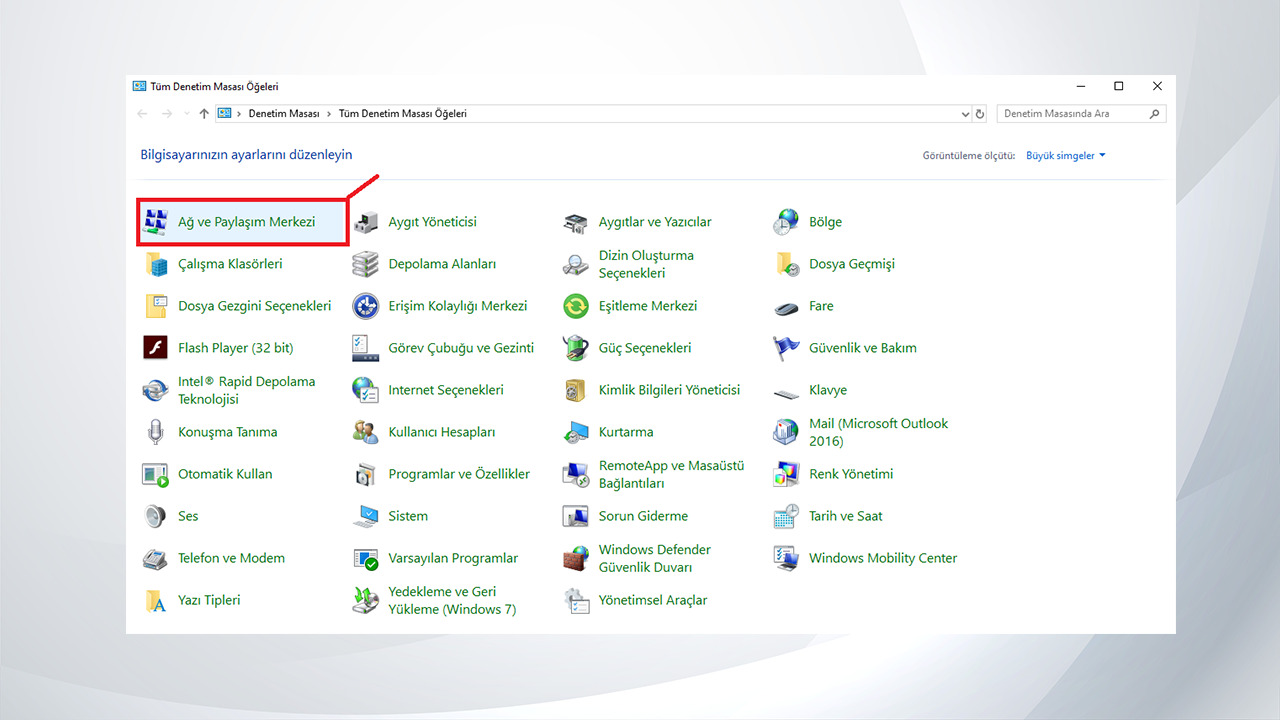The height and width of the screenshot is (720, 1280).
Task: Open Intel Rapid Depolama Teknolojisi icon
Action: click(155, 390)
